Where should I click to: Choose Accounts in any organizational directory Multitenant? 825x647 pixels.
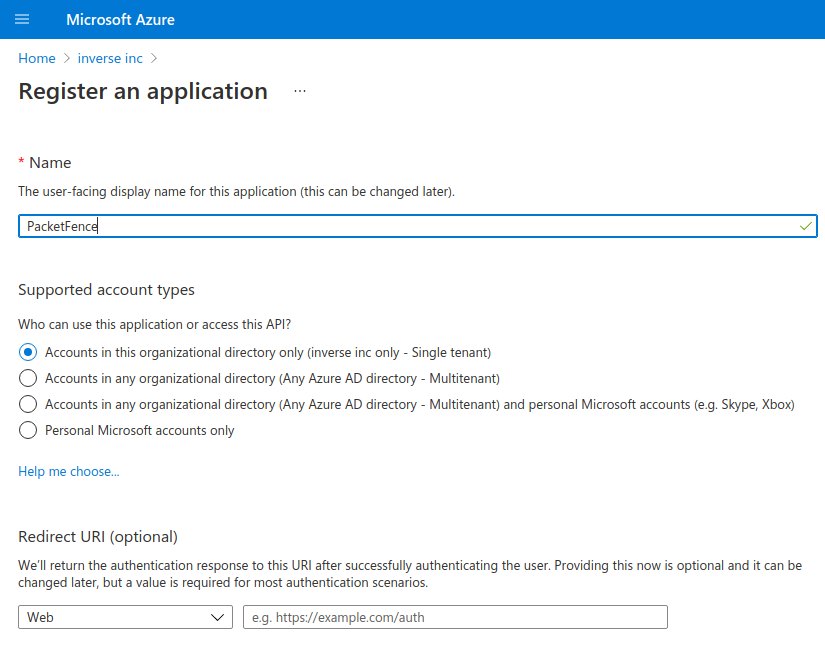(27, 378)
